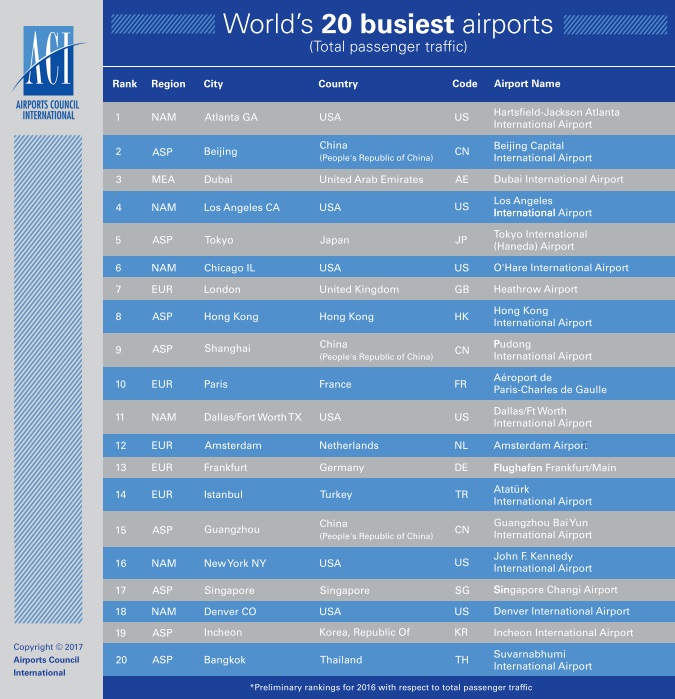Select the 'Frankfurt' city cell

[x=226, y=468]
